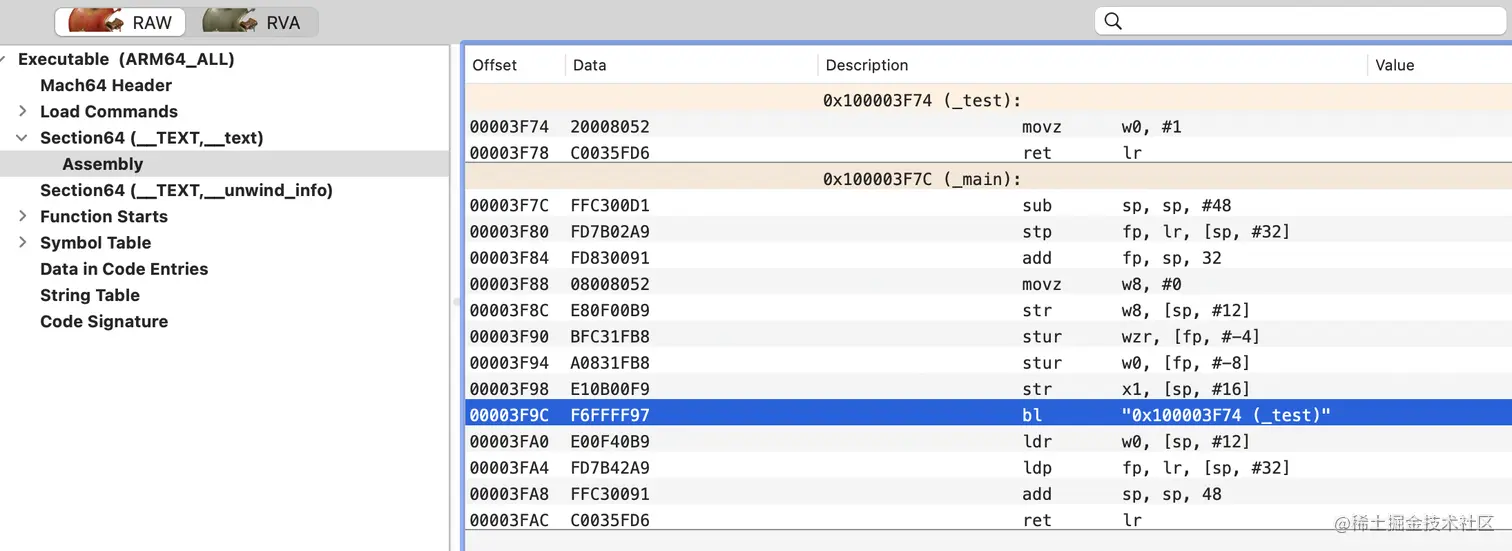Screen dimensions: 1512x551
Task: Open Code Signature entry
Action: tap(104, 321)
